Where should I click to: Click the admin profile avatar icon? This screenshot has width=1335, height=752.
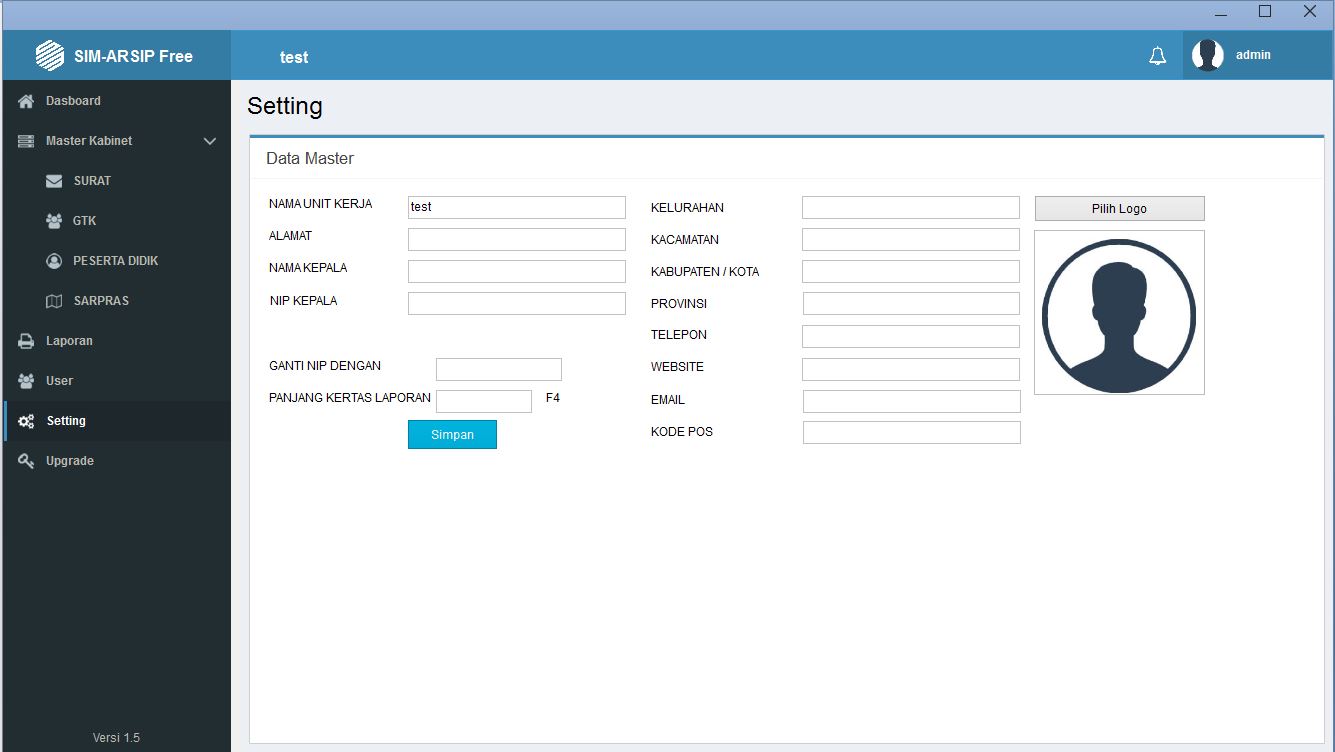point(1207,55)
